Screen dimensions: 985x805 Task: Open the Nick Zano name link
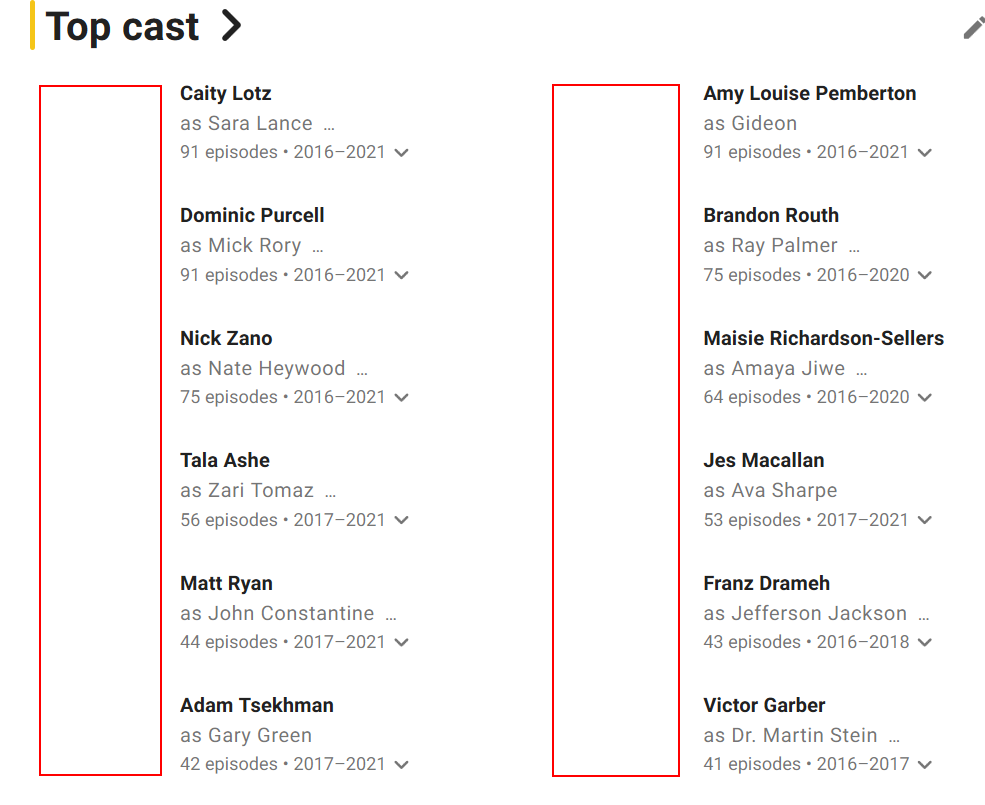226,338
